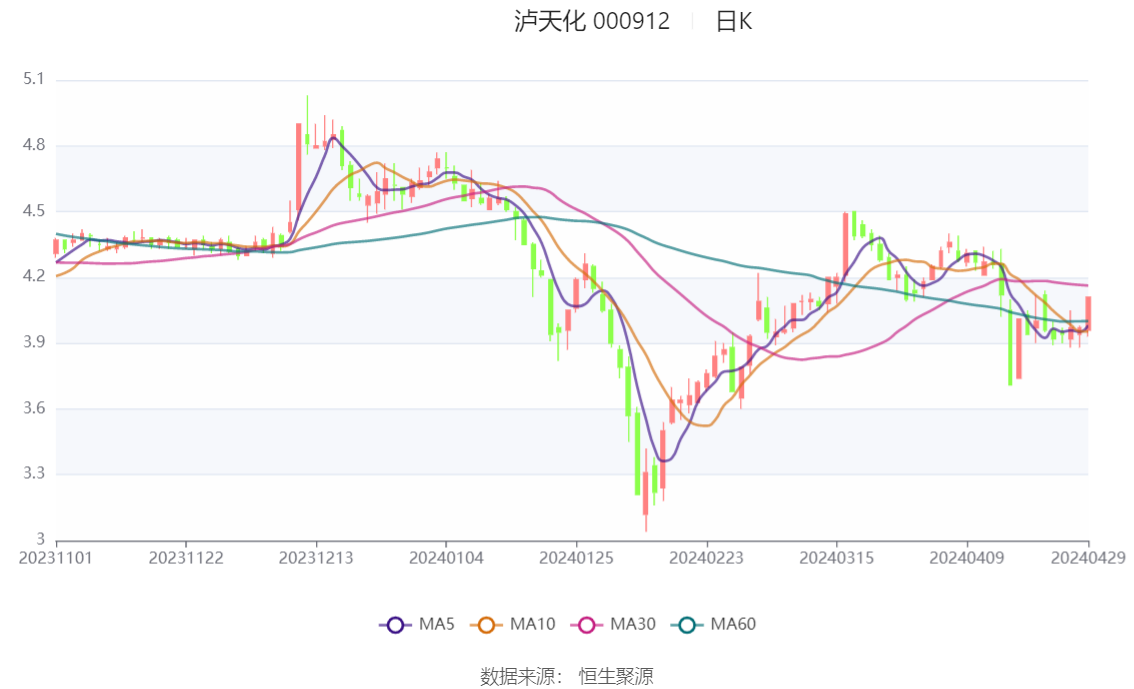Click the 3.9 y-axis value
Screen dimensions: 1134x689
click(33, 342)
